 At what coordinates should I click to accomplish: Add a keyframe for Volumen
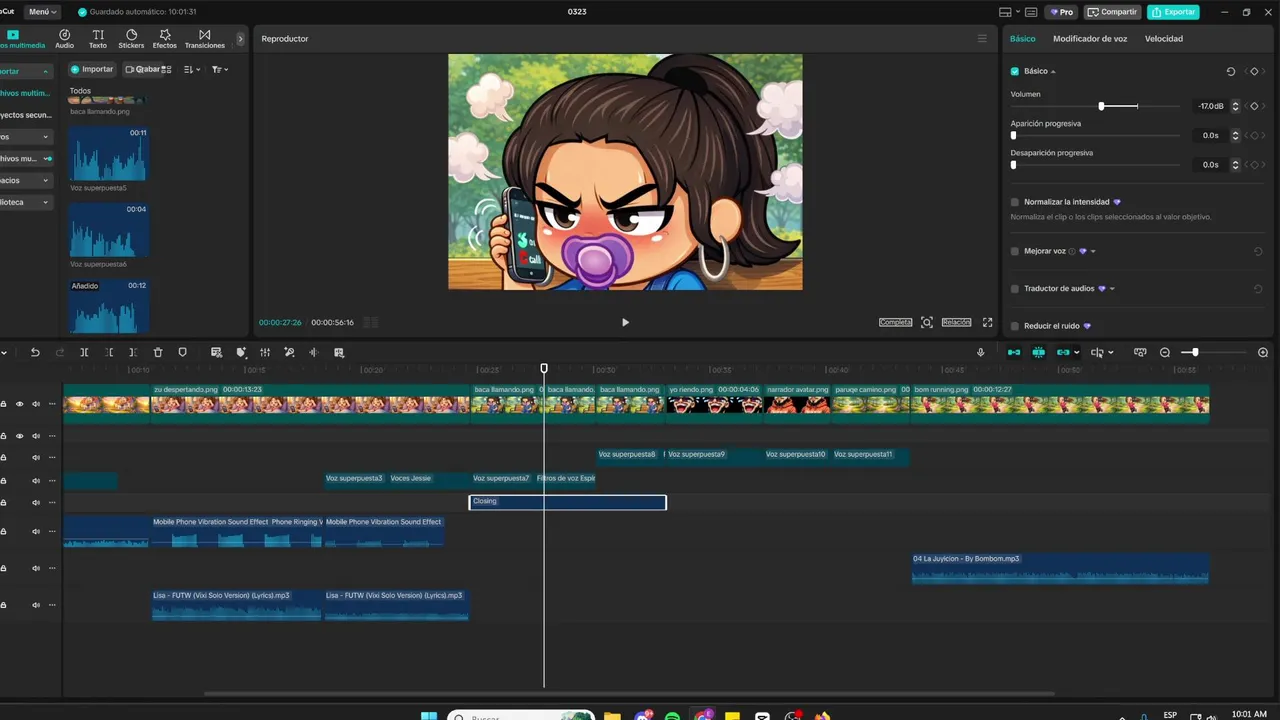[x=1254, y=106]
